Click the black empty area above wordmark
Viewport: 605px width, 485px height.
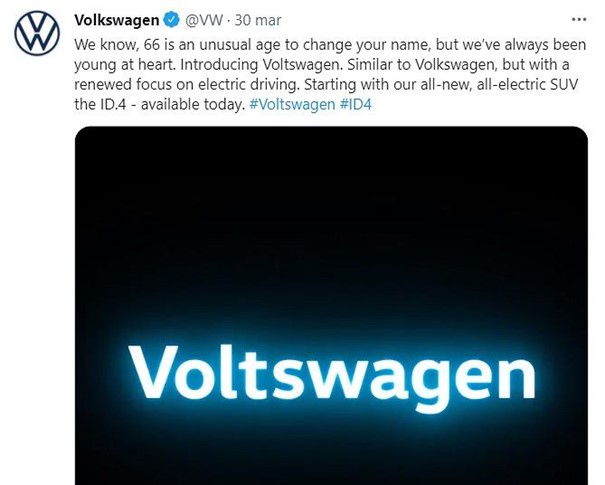(331, 224)
